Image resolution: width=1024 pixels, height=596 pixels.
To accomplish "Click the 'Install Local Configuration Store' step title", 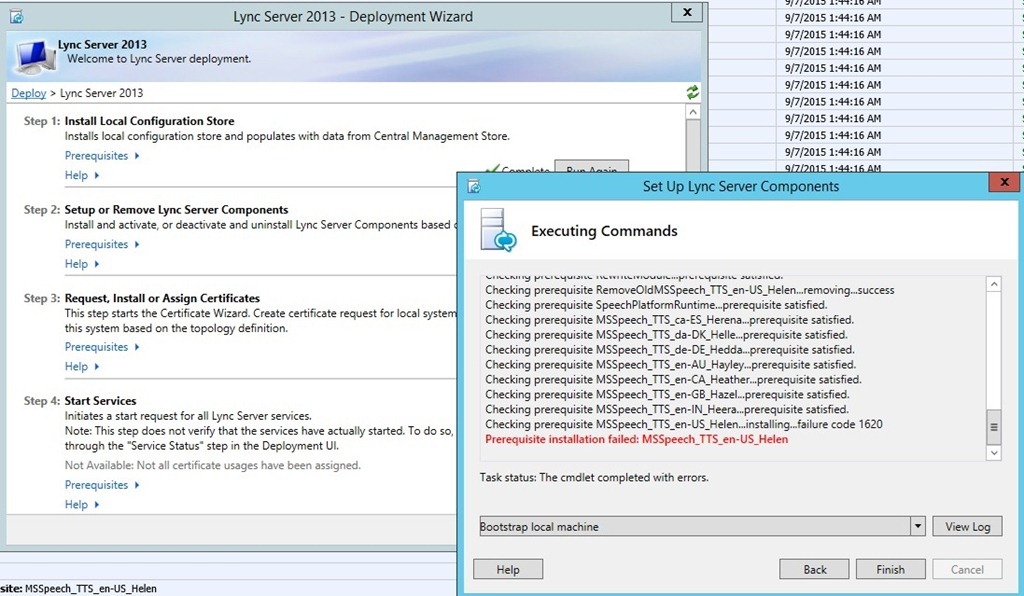I will point(149,121).
